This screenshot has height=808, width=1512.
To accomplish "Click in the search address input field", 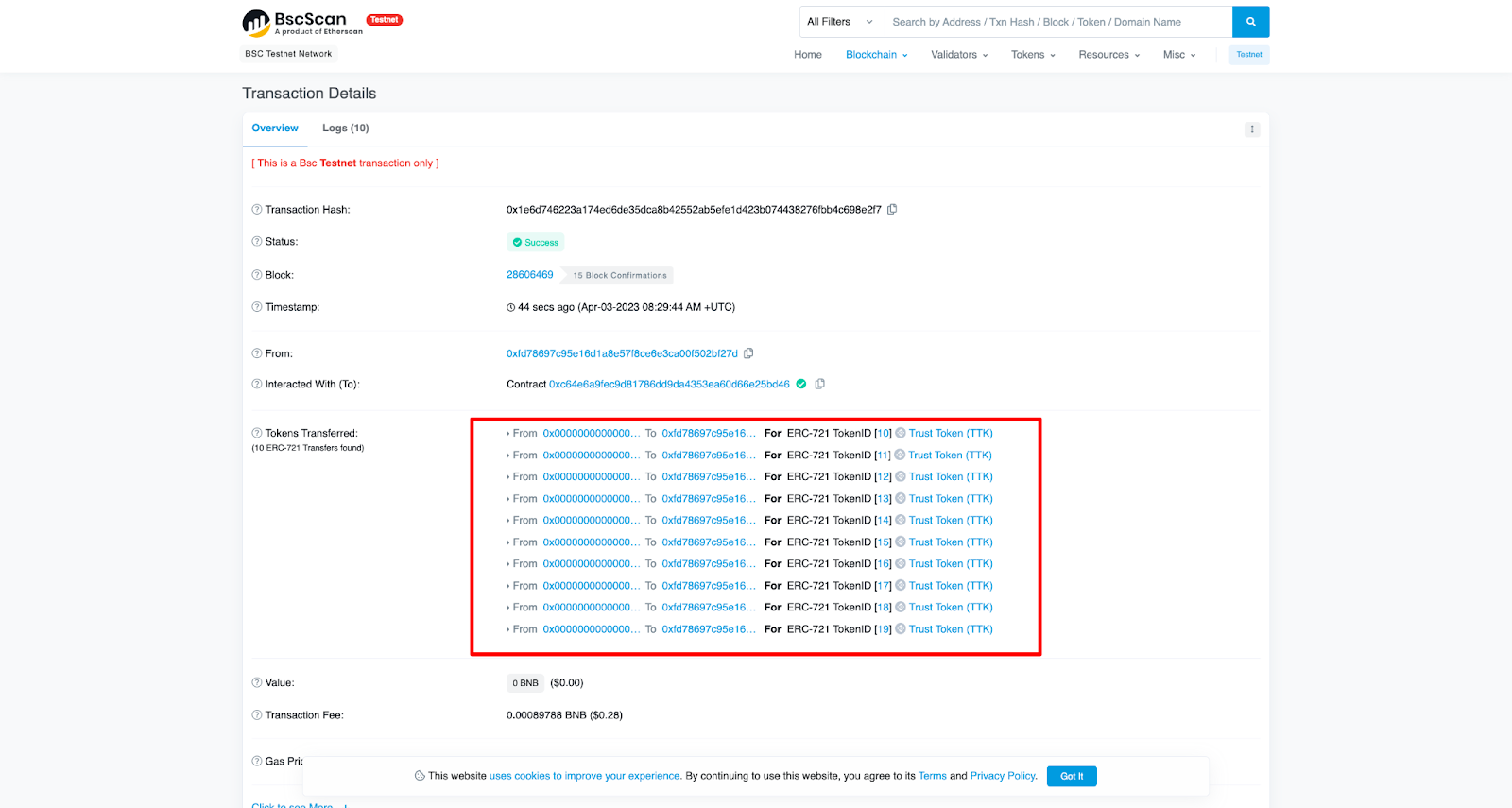I will click(1058, 22).
